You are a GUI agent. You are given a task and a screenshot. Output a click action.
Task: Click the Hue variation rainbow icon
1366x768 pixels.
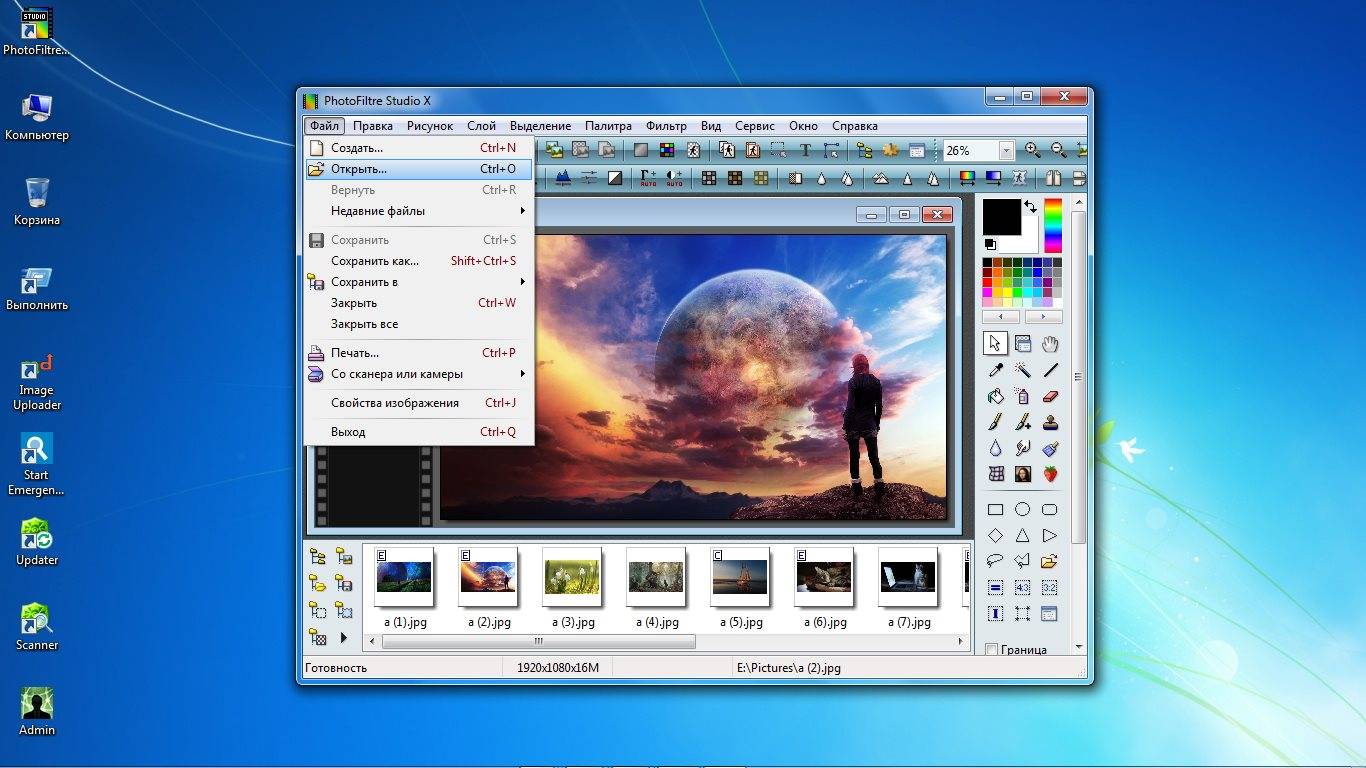967,178
